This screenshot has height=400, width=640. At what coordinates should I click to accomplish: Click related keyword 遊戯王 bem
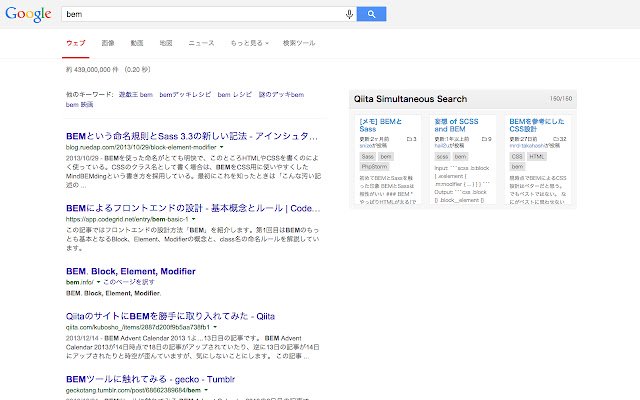[x=136, y=95]
